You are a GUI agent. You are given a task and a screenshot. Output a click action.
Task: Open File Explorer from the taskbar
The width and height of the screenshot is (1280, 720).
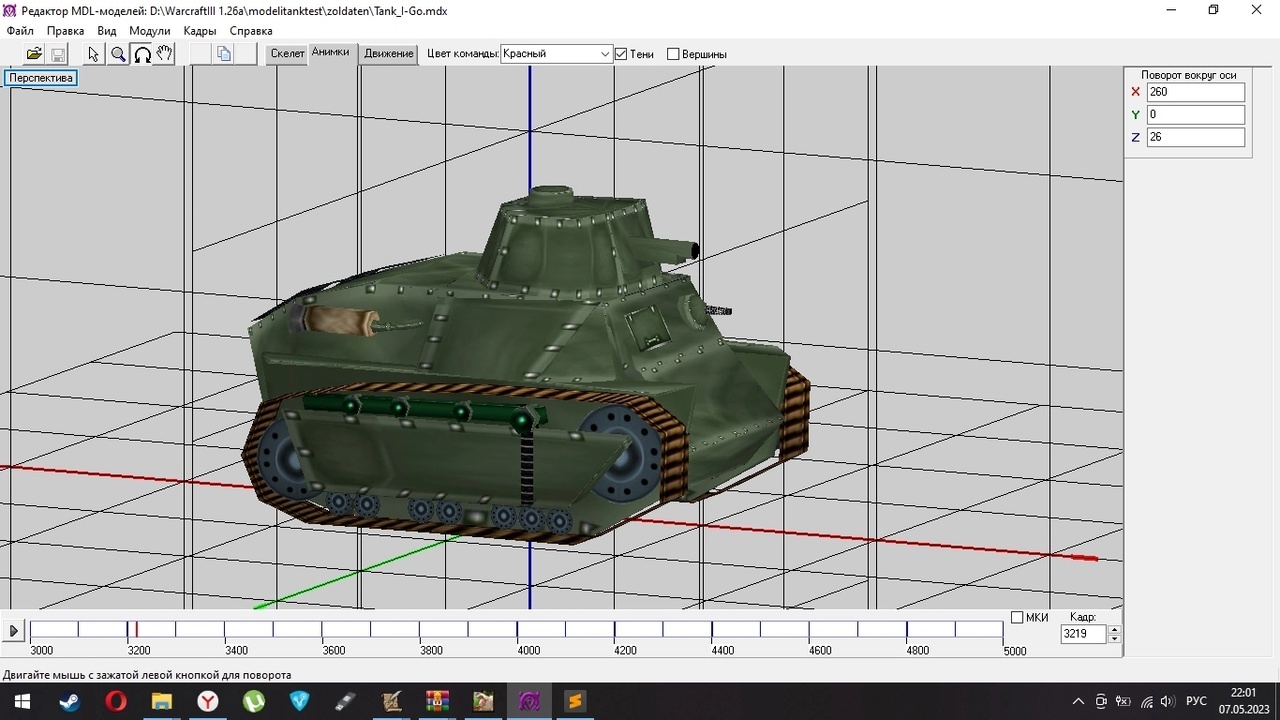pos(161,701)
